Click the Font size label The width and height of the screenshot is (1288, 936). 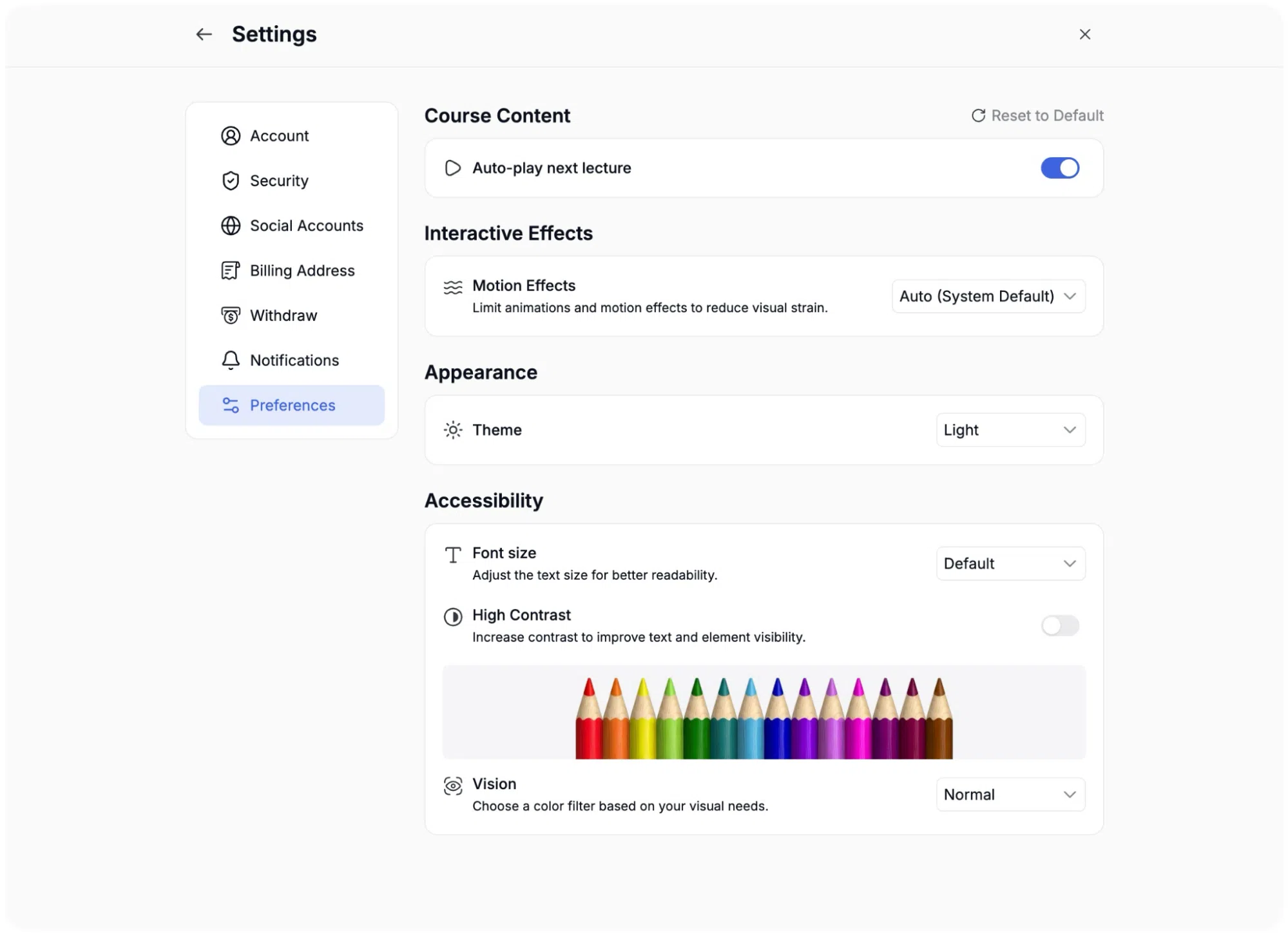point(504,553)
